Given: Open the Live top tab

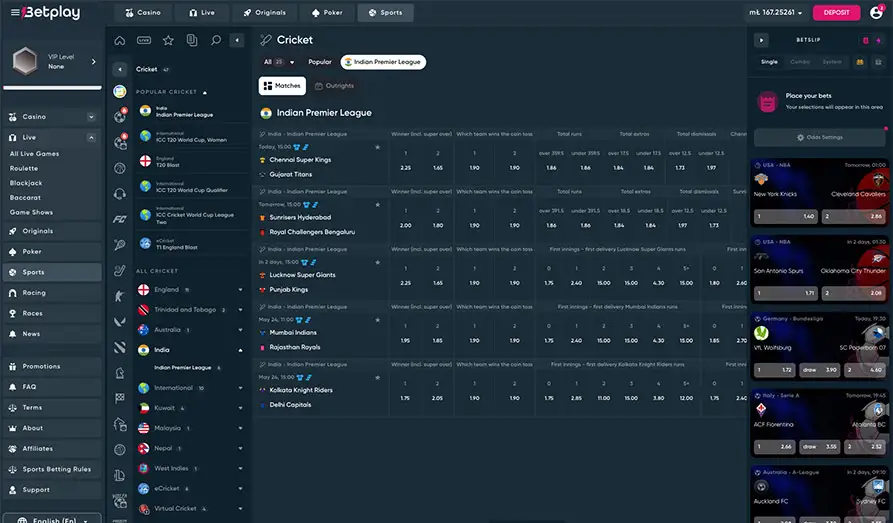Looking at the screenshot, I should pyautogui.click(x=202, y=13).
